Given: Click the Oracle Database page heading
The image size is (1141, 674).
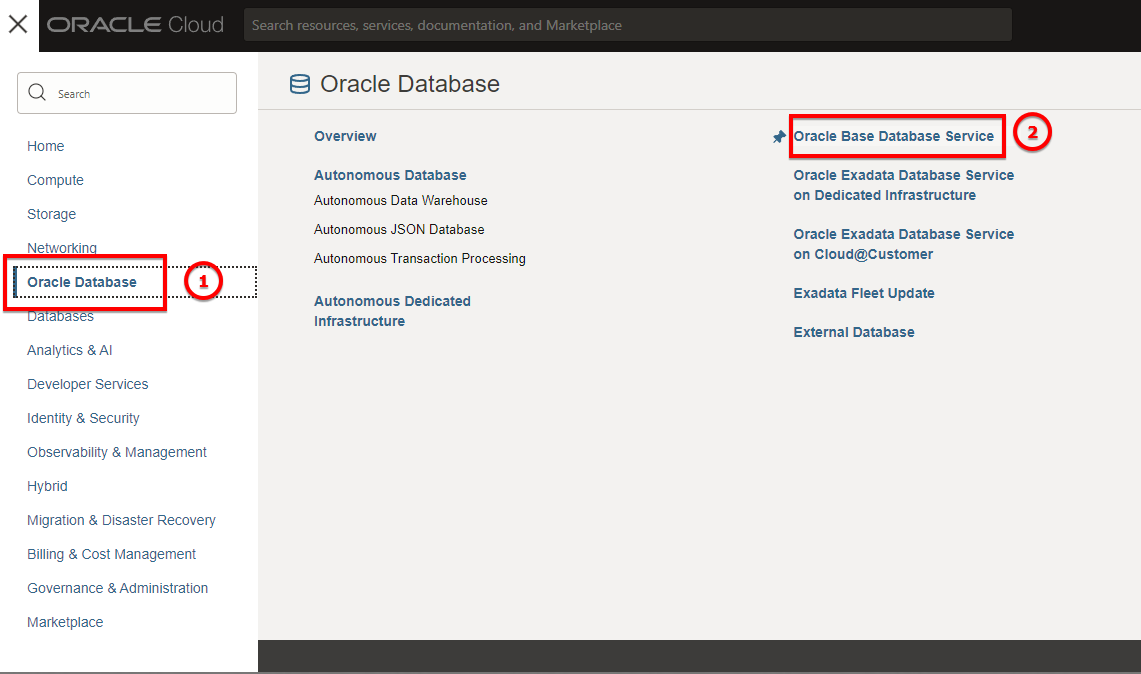Looking at the screenshot, I should [410, 84].
